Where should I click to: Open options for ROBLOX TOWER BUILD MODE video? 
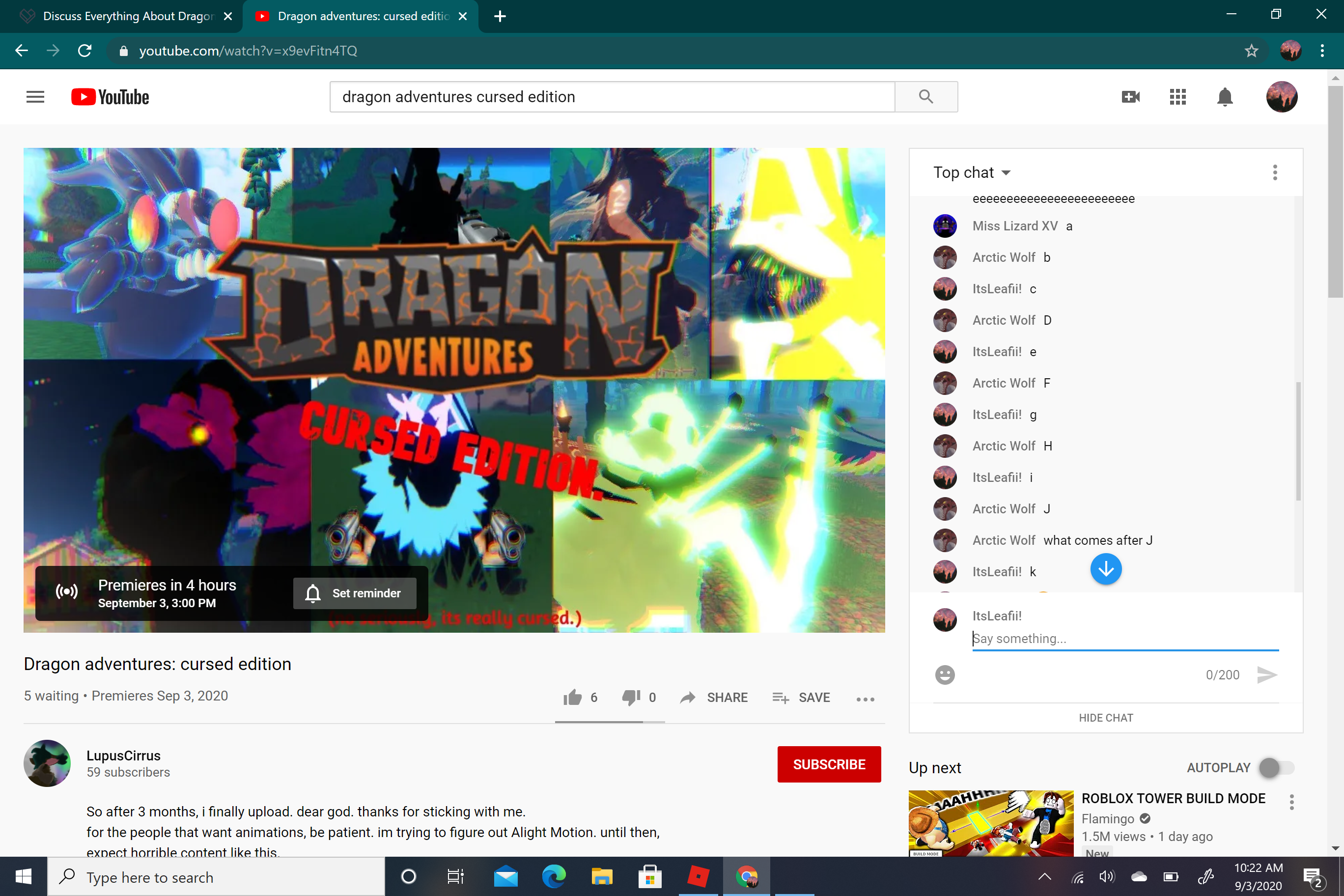1291,802
